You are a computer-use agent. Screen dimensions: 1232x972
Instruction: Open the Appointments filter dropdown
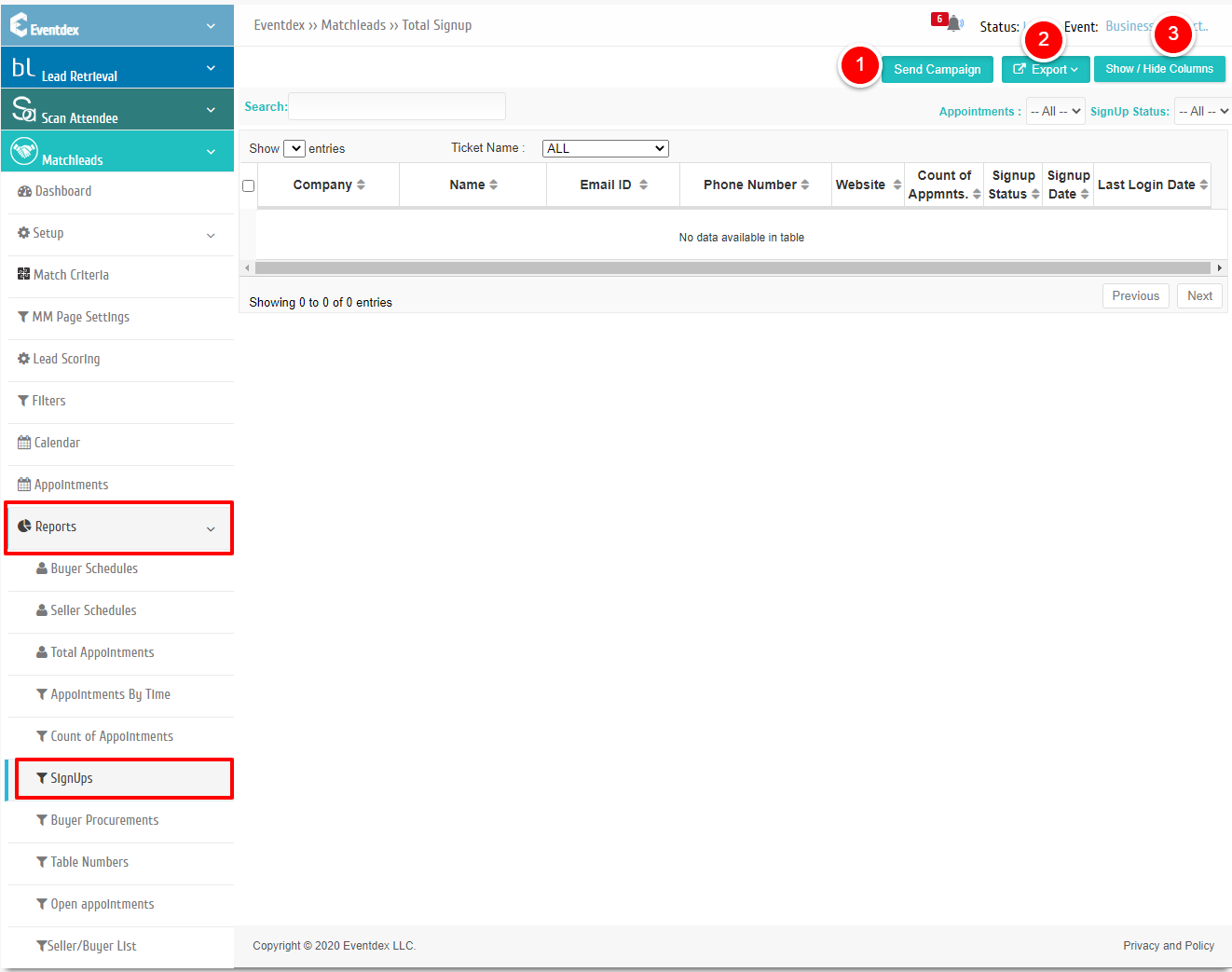point(1055,111)
